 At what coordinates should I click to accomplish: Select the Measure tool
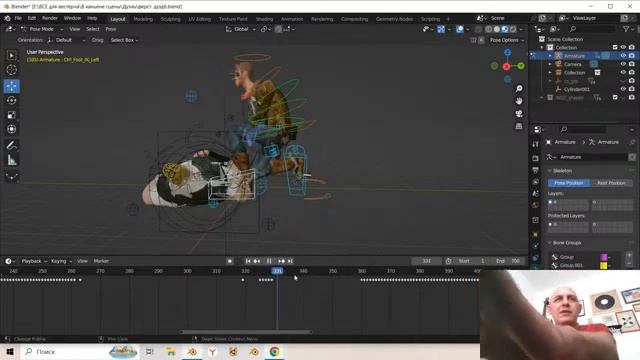point(11,160)
